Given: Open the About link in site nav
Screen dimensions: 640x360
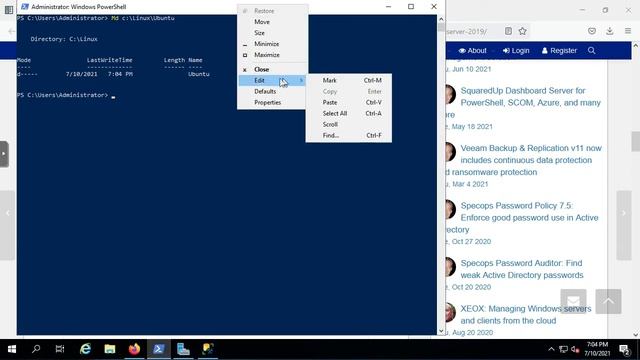Looking at the screenshot, I should (473, 51).
